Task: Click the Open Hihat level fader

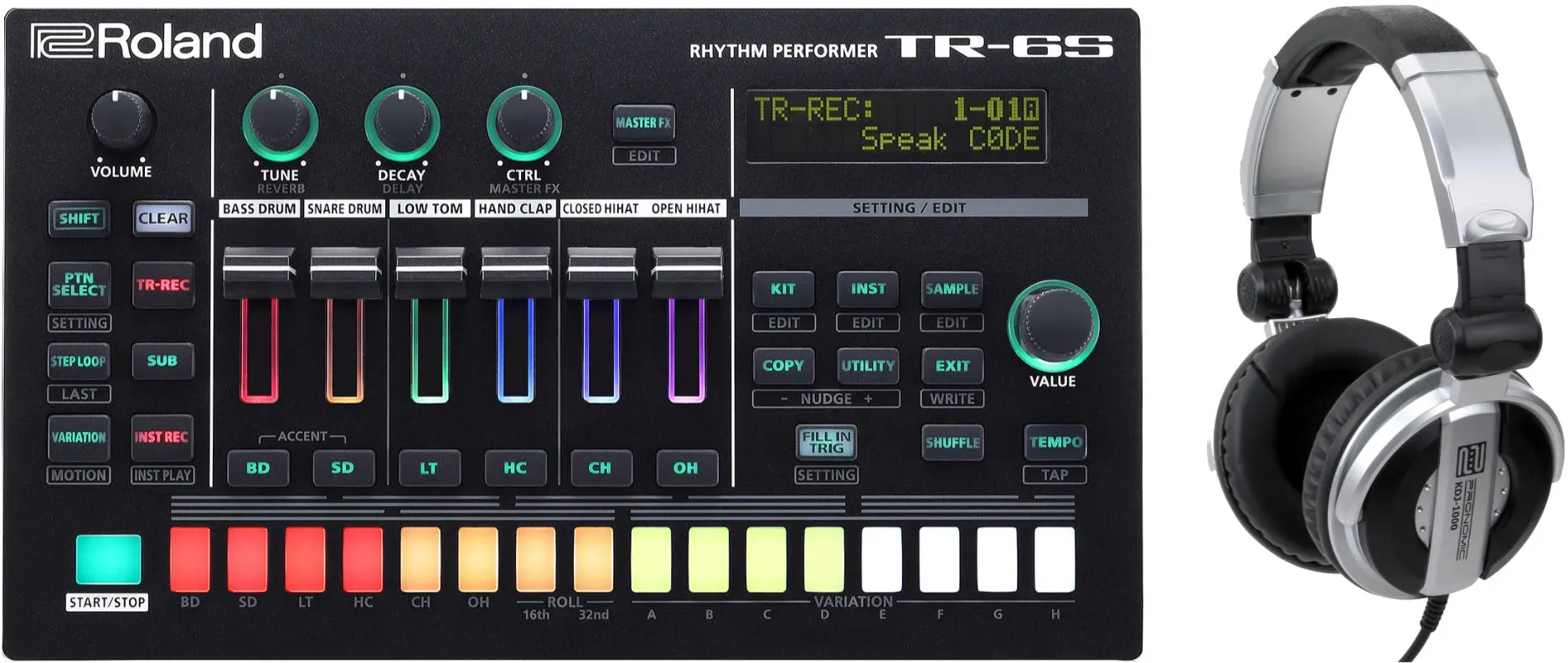Action: tap(687, 272)
